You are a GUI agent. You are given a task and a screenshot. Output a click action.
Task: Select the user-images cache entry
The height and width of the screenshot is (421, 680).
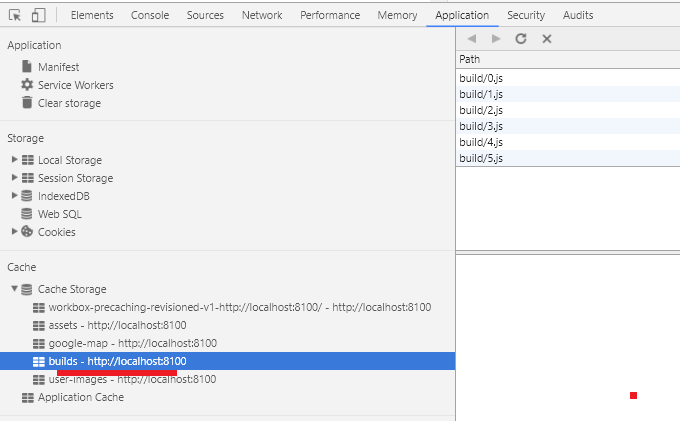[132, 379]
